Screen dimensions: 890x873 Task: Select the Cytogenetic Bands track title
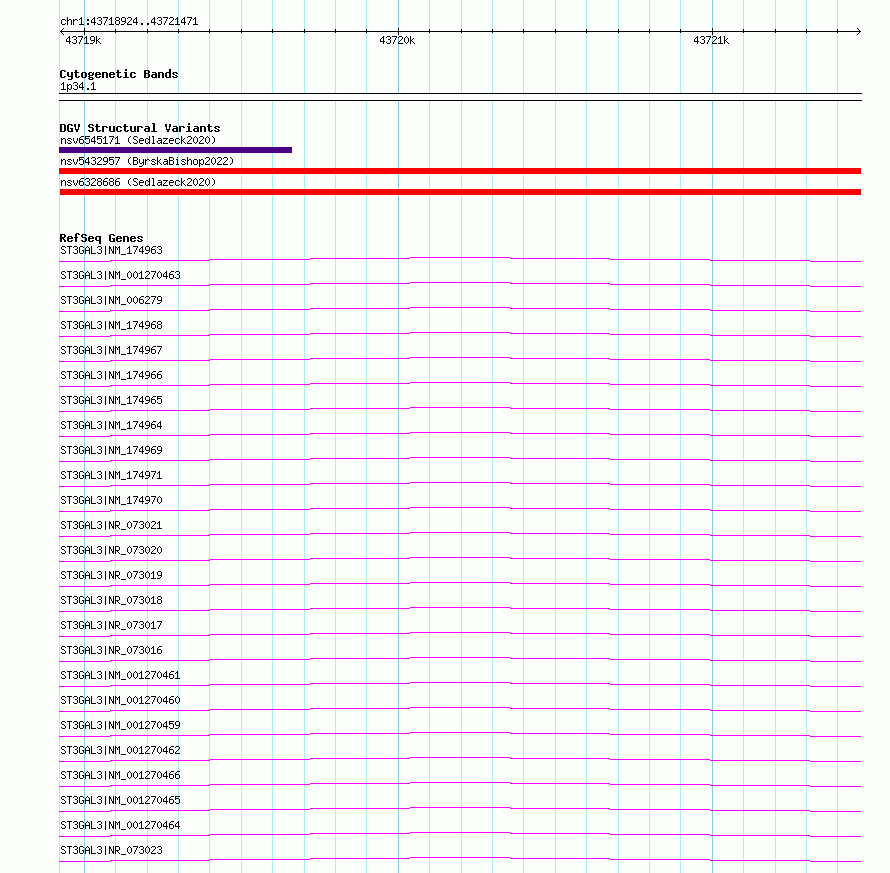pos(119,74)
